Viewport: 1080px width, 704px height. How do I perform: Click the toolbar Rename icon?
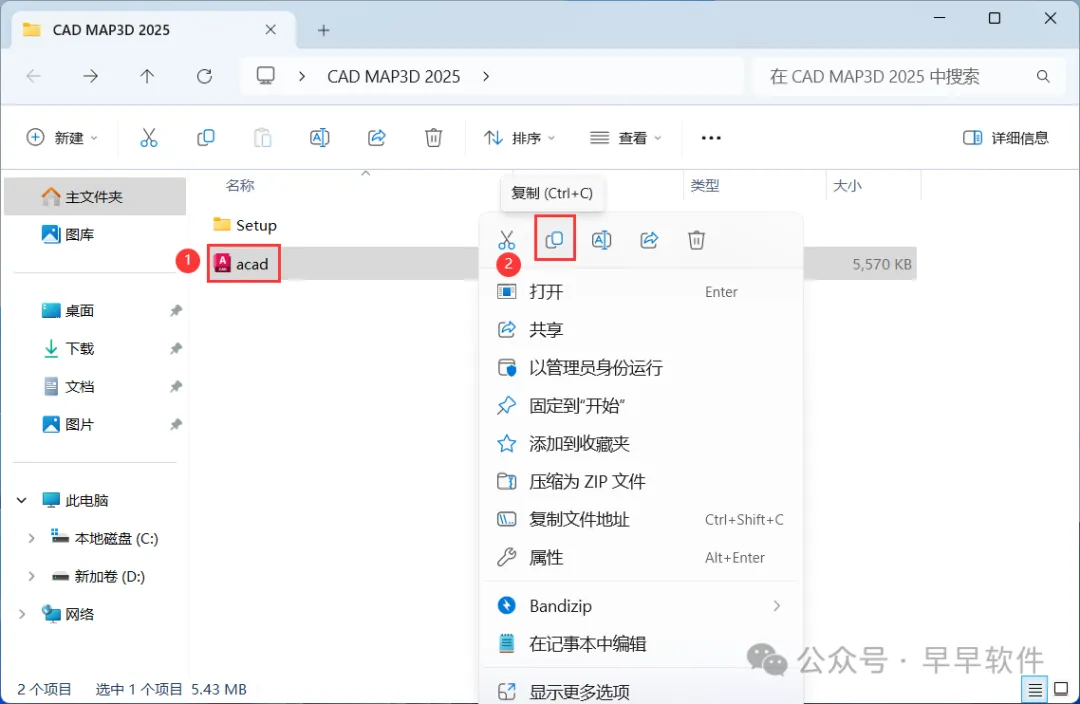tap(320, 138)
